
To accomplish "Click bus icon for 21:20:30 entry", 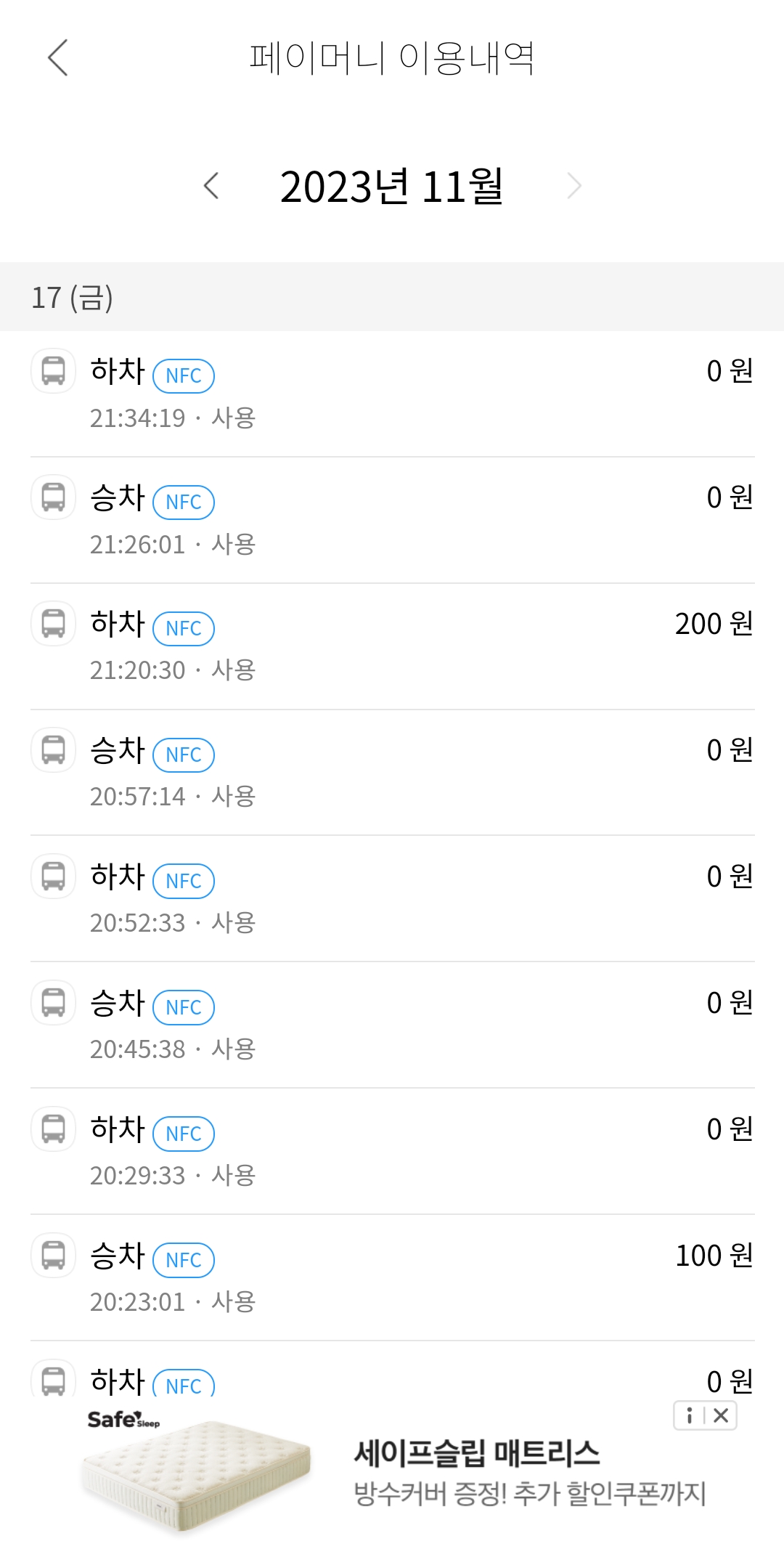I will tap(53, 624).
